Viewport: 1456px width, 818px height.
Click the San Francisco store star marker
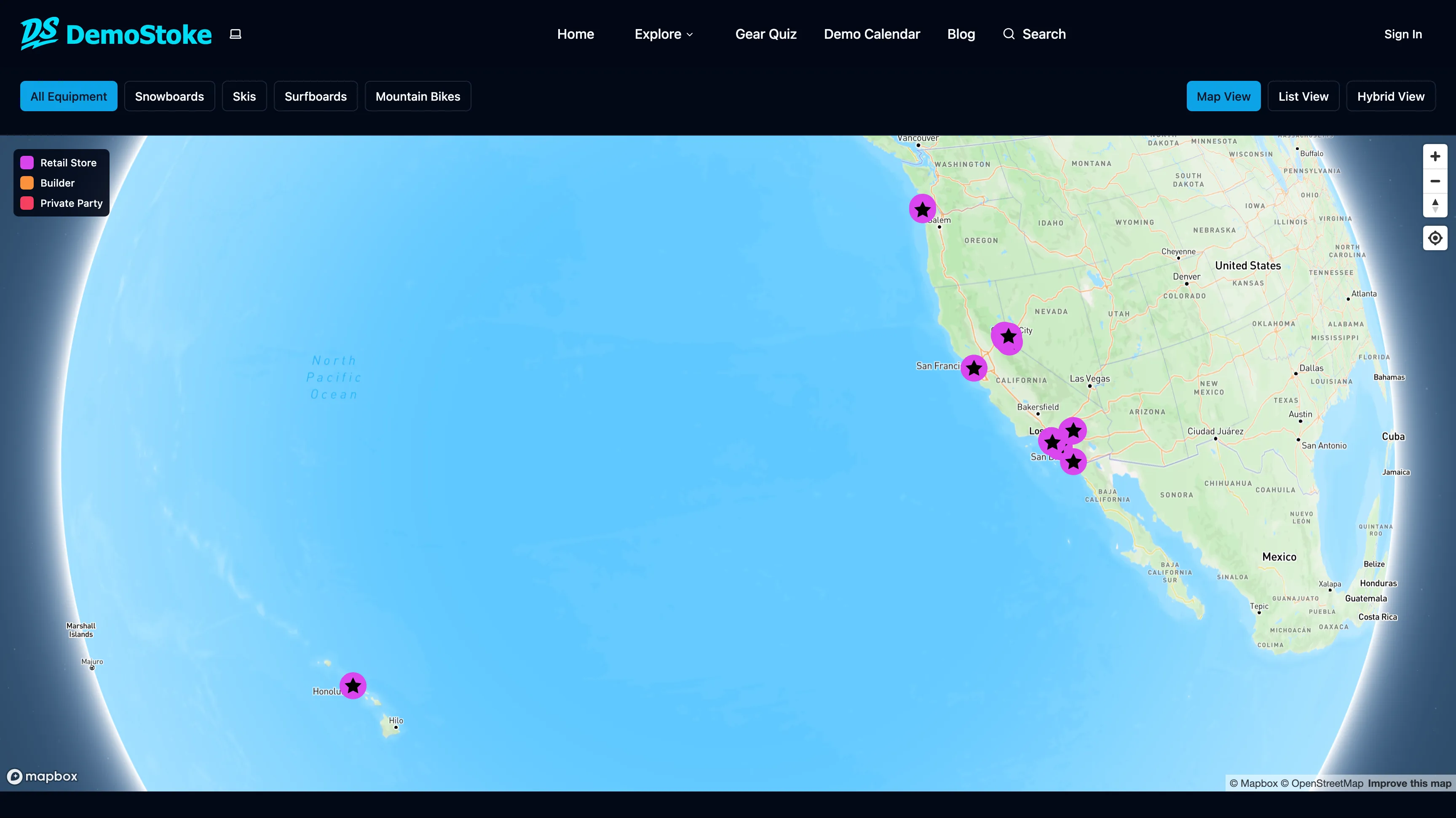tap(973, 368)
